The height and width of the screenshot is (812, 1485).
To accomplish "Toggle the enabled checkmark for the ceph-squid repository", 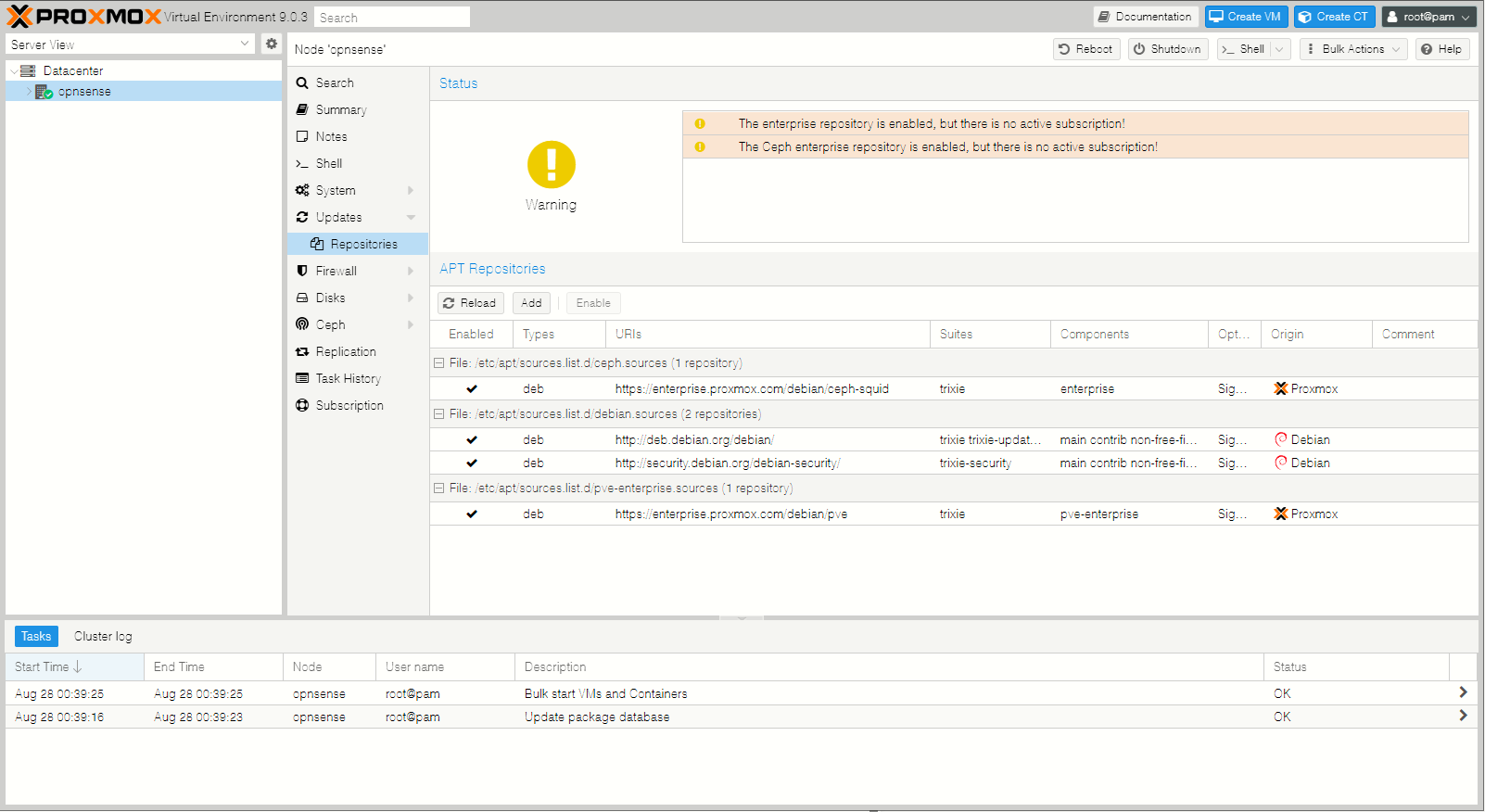I will pyautogui.click(x=472, y=389).
